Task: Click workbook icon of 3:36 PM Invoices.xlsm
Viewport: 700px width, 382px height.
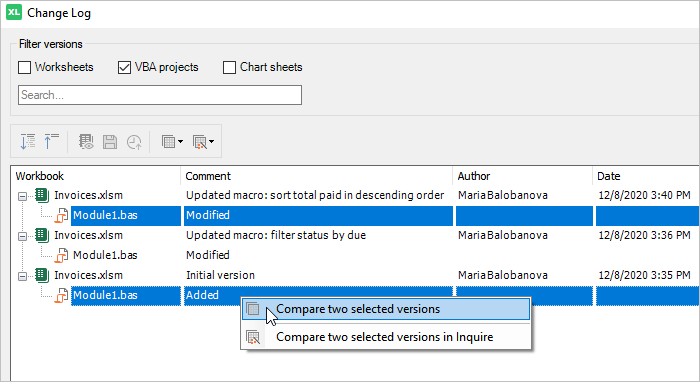Action: click(x=42, y=235)
